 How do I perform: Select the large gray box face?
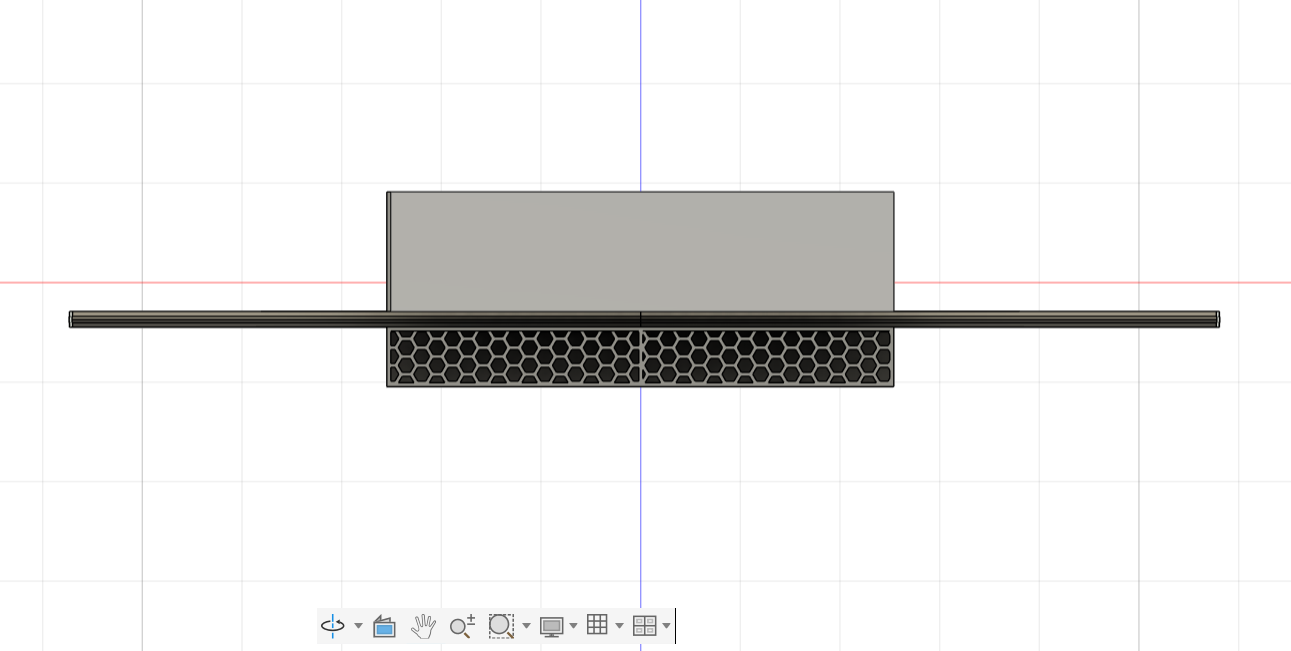[641, 251]
